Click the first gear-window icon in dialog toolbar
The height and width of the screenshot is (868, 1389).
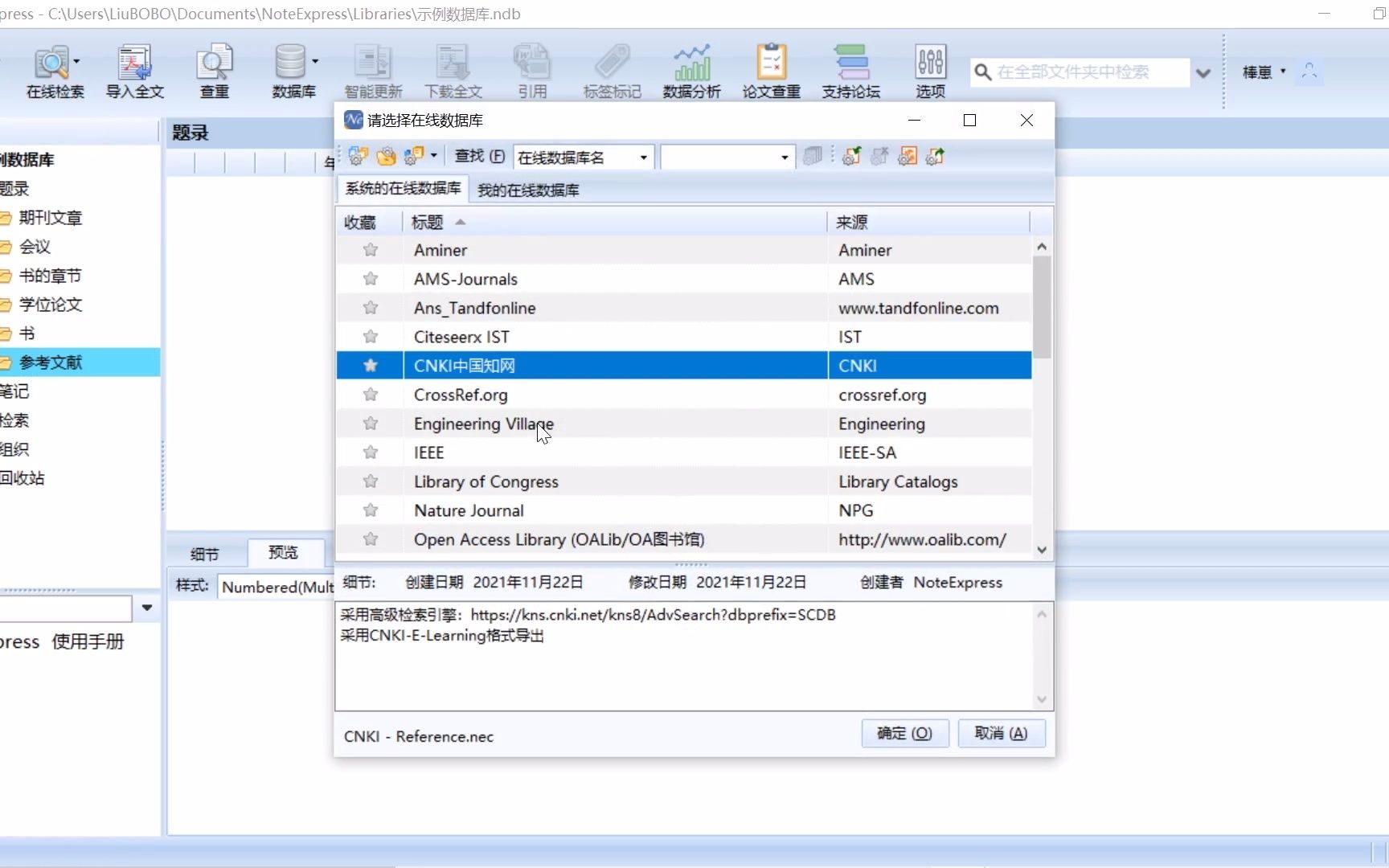[x=358, y=156]
